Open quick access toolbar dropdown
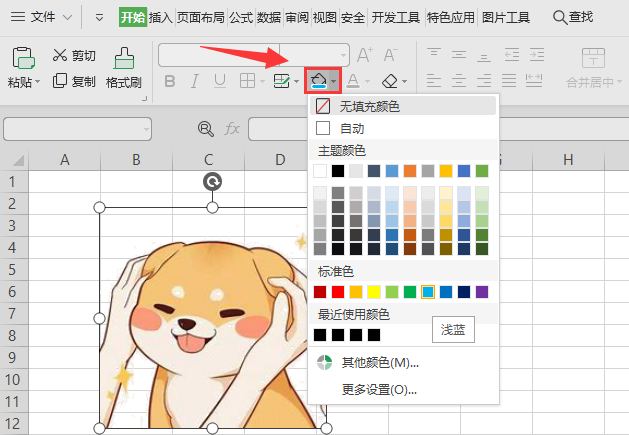The width and height of the screenshot is (629, 435). tap(99, 17)
